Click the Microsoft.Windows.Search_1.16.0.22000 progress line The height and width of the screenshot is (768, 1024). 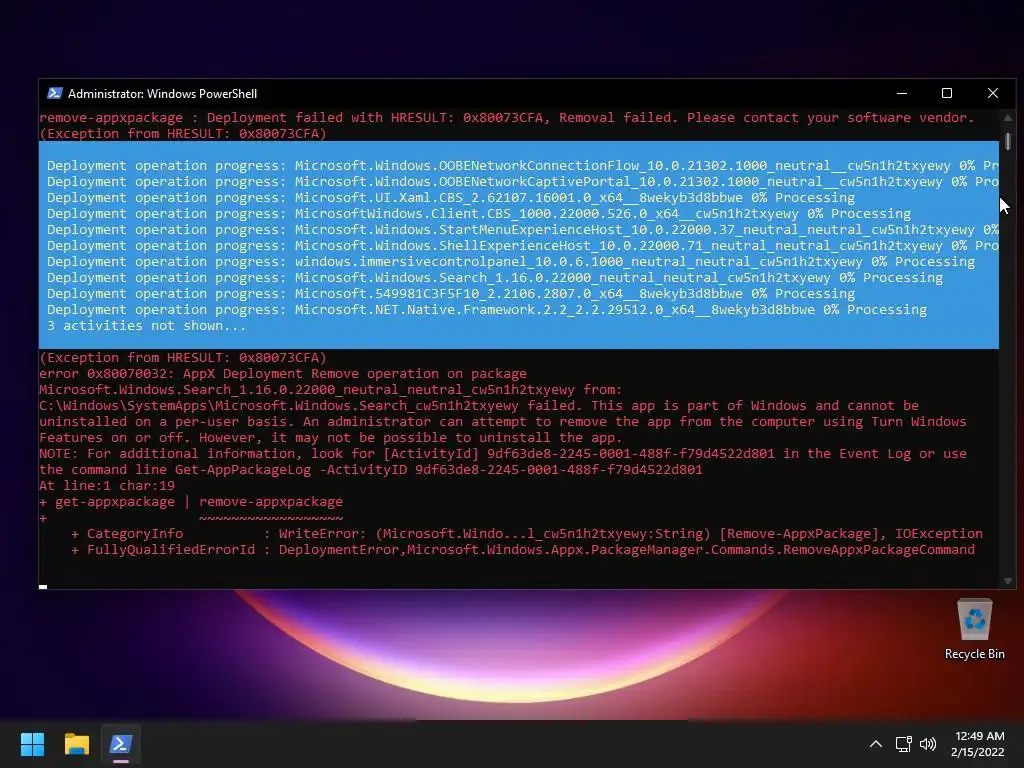(x=494, y=278)
